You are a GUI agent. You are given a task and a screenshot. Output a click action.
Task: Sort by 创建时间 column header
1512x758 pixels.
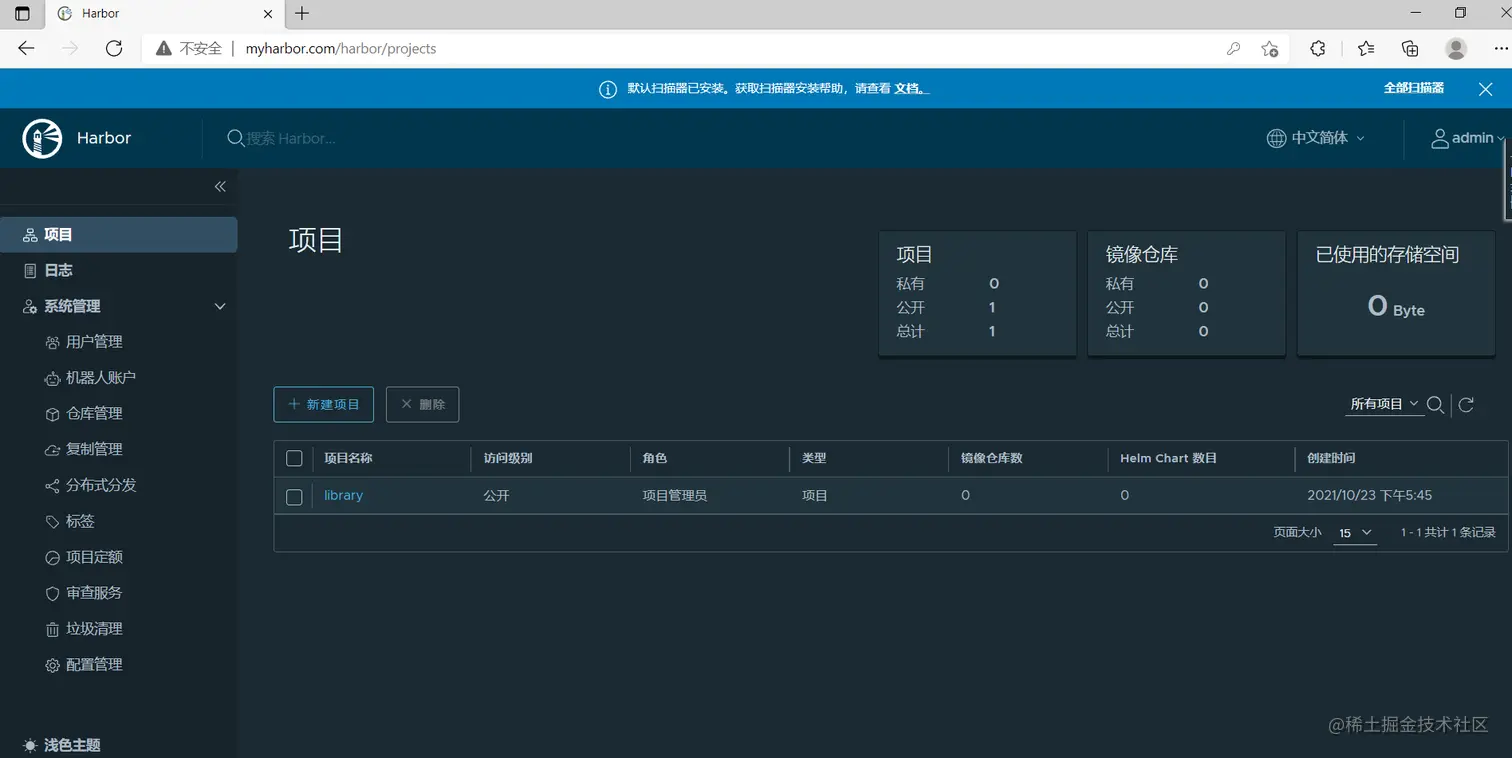click(1331, 458)
